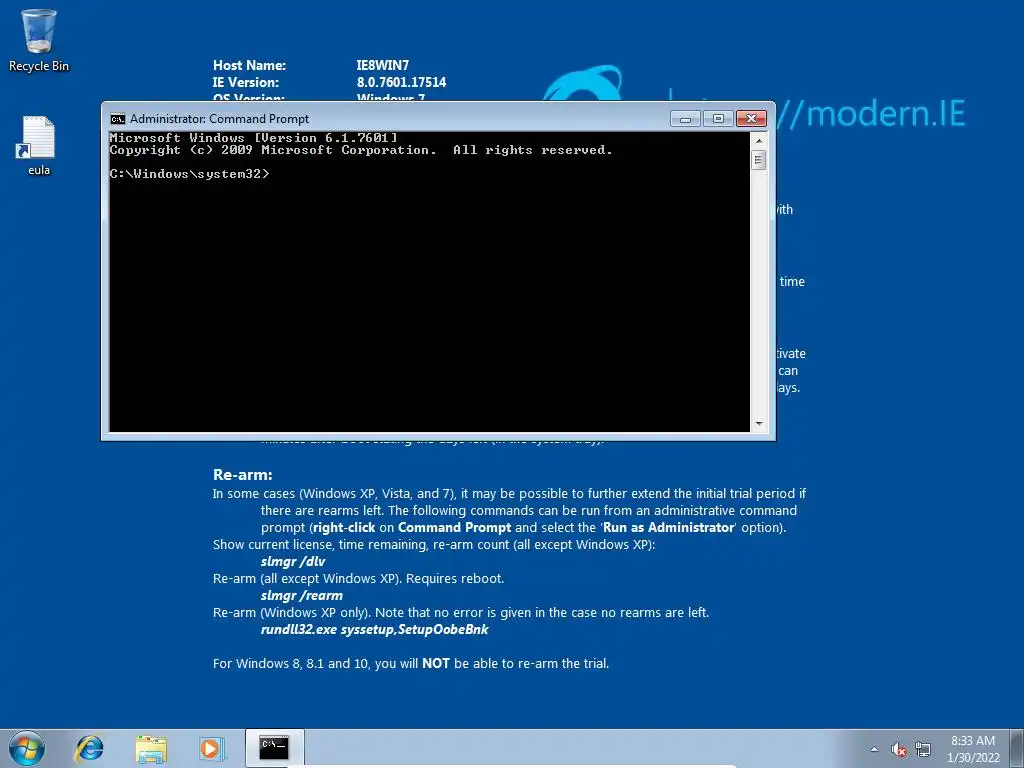Click the Copyright 2009 Microsoft Corporation line
Image resolution: width=1024 pixels, height=768 pixels.
click(x=361, y=150)
